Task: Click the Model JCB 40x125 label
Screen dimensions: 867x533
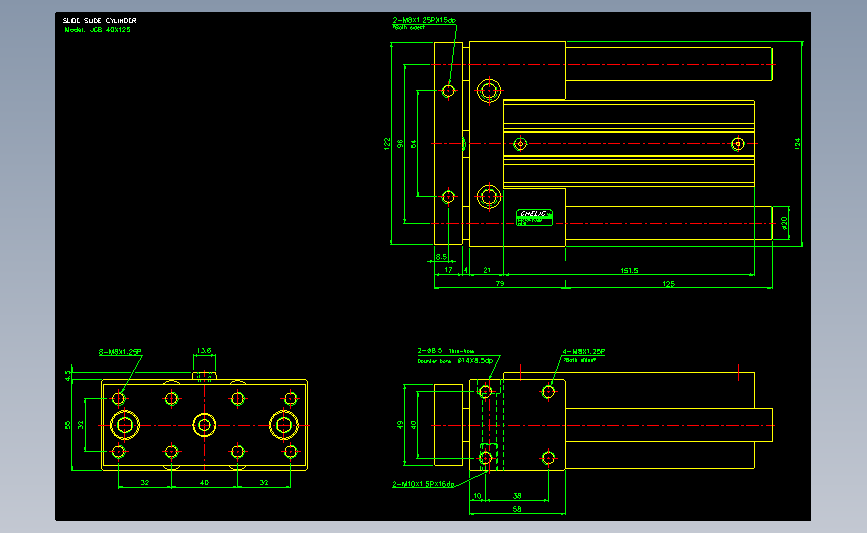Action: 97,30
